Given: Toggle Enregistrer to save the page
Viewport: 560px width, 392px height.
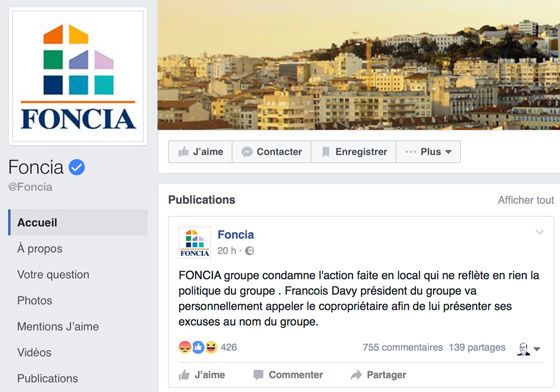Looking at the screenshot, I should click(x=354, y=152).
